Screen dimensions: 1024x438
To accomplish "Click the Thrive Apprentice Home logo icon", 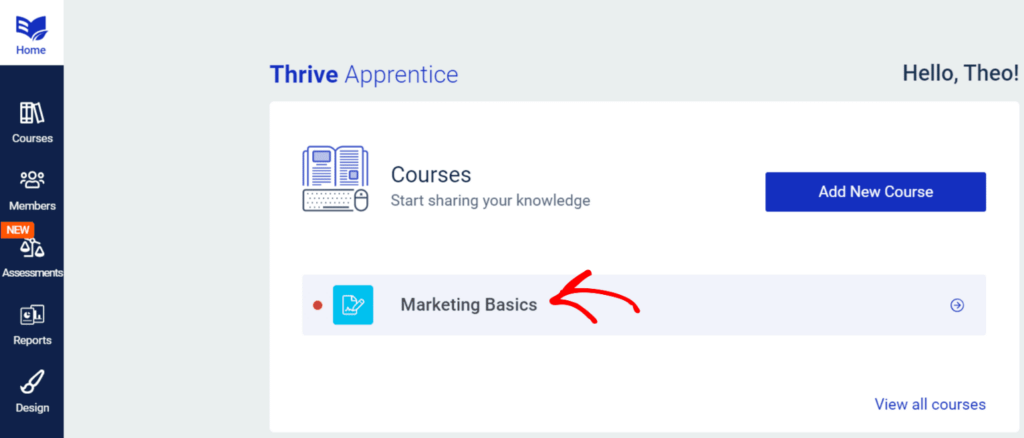I will tap(31, 26).
